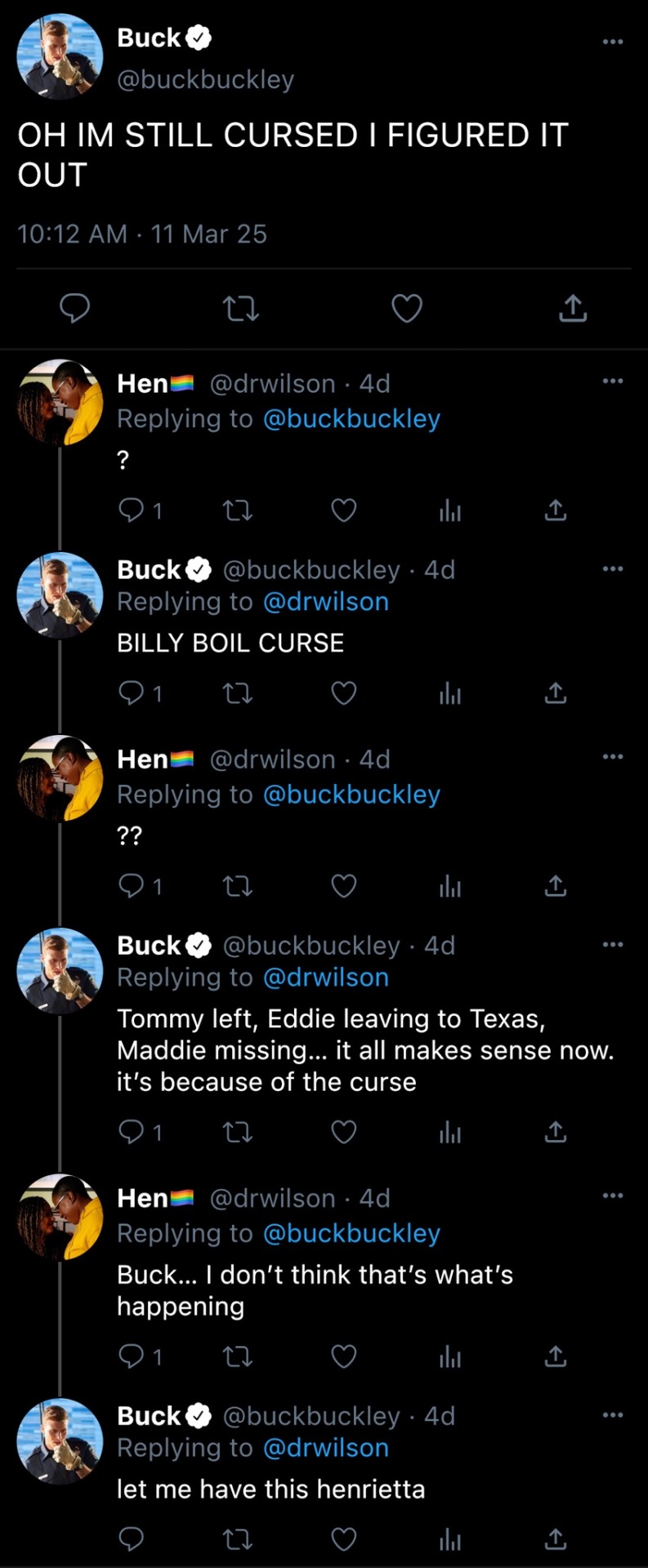Share Hen's double question mark reply
This screenshot has height=1568, width=648.
pos(556,886)
